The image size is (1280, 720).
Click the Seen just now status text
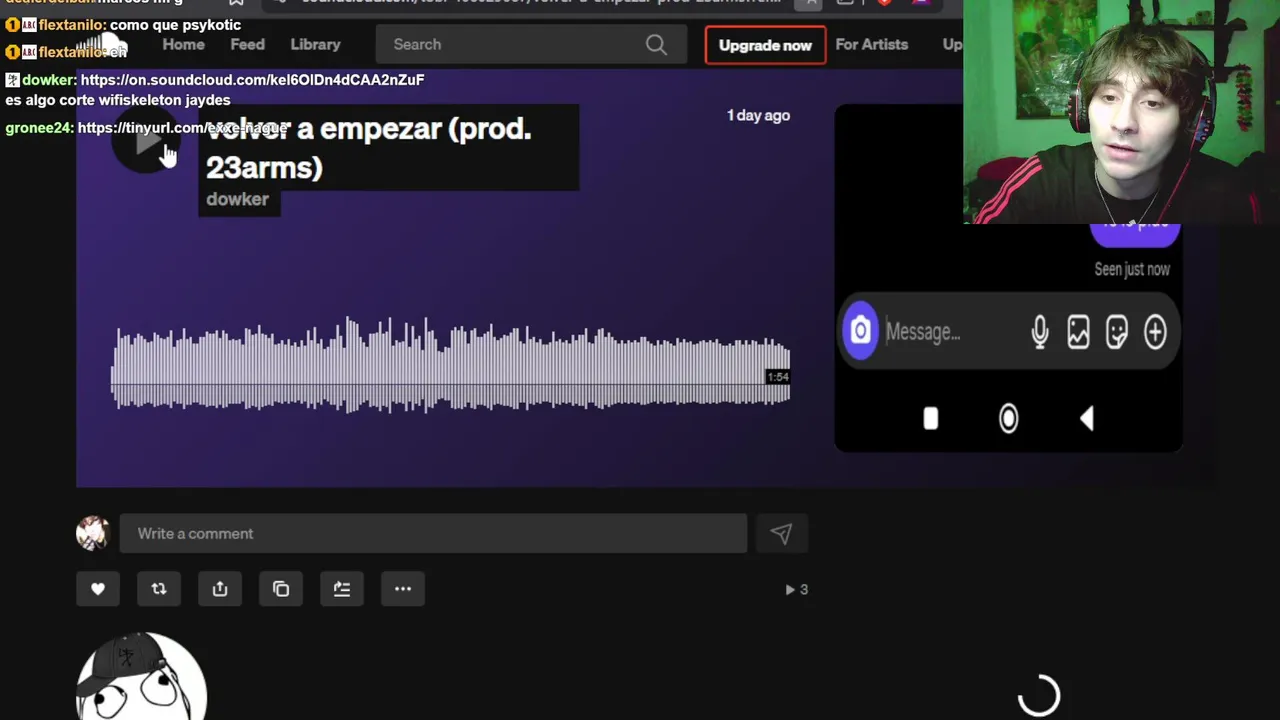point(1132,269)
